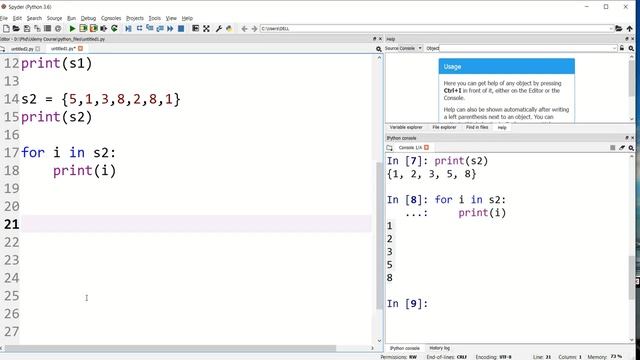Undock the editor pane with its float icon
Image resolution: width=640 pixels, height=360 pixels.
374,39
